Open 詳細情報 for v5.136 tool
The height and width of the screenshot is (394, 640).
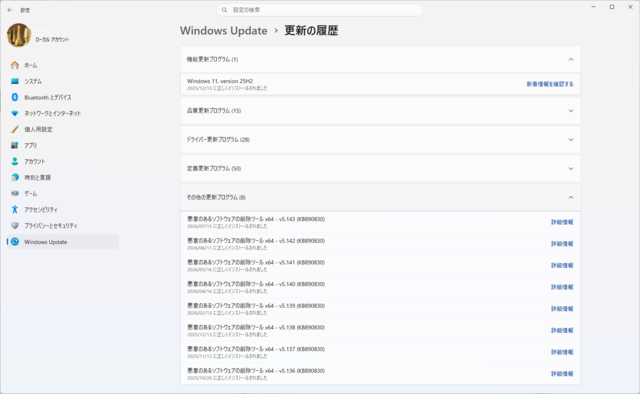click(x=562, y=374)
